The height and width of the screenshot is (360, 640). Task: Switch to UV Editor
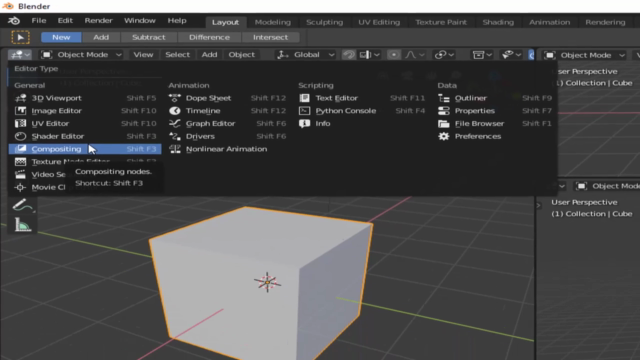click(x=85, y=123)
